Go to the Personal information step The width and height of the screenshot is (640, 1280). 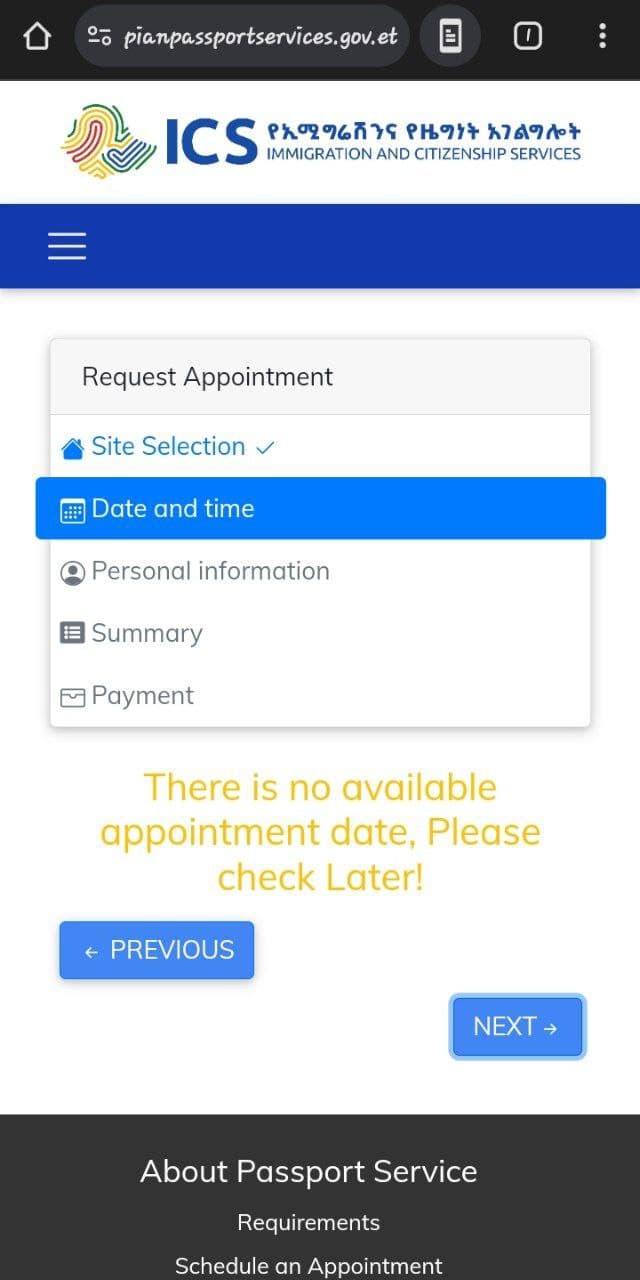(320, 571)
